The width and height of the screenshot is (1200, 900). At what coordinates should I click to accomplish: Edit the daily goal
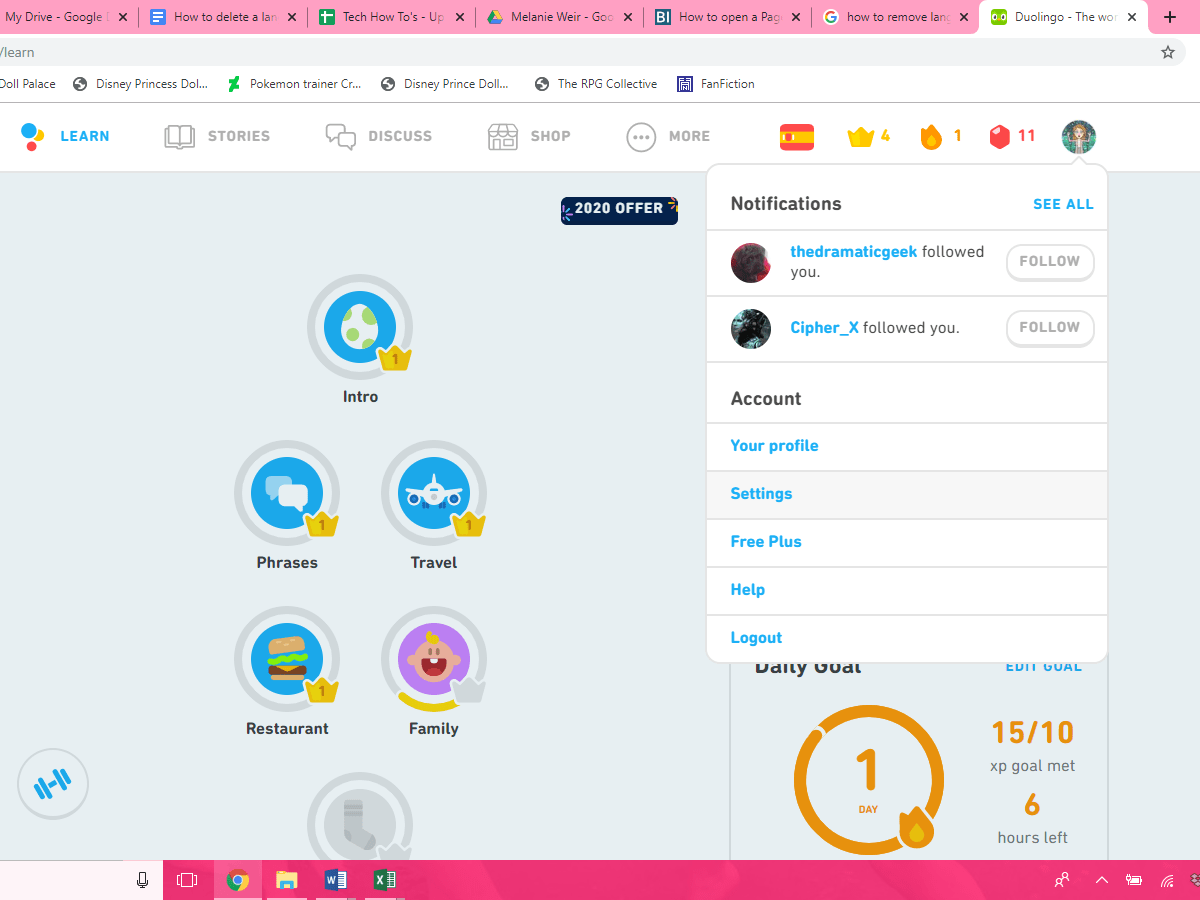(x=1043, y=667)
